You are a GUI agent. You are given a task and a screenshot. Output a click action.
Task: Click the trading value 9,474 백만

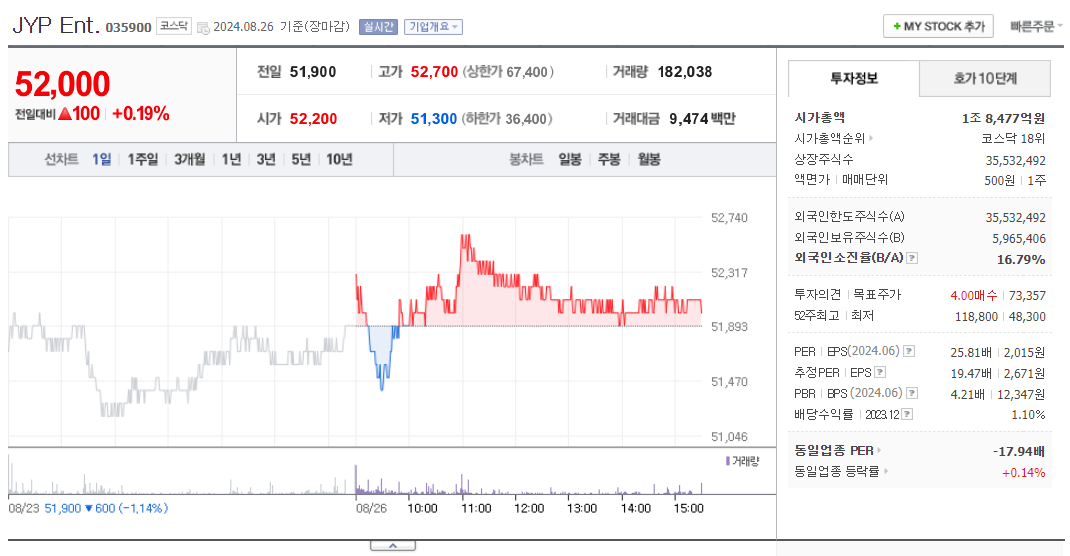point(702,119)
